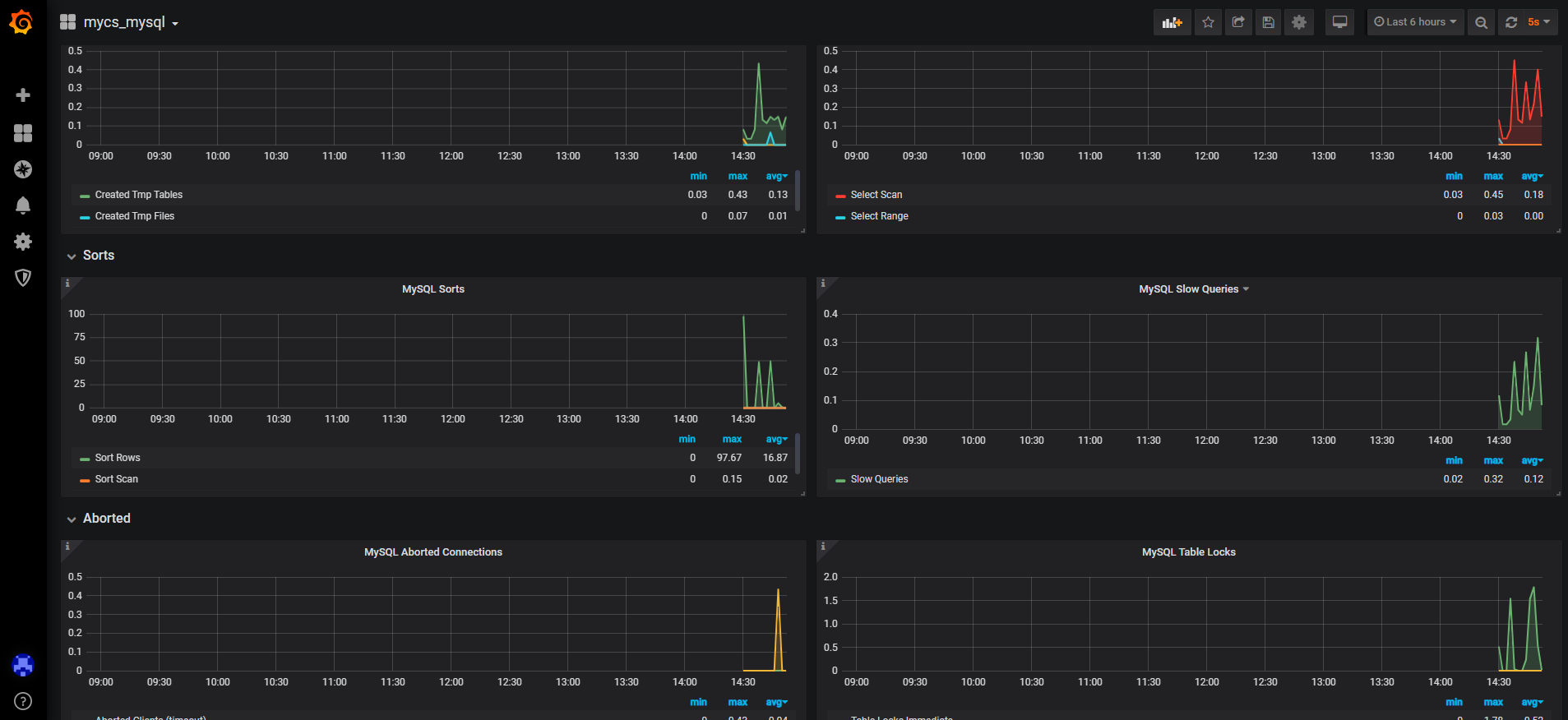Click the MySQL Aborted Connections info icon
The width and height of the screenshot is (1568, 720).
(x=67, y=547)
